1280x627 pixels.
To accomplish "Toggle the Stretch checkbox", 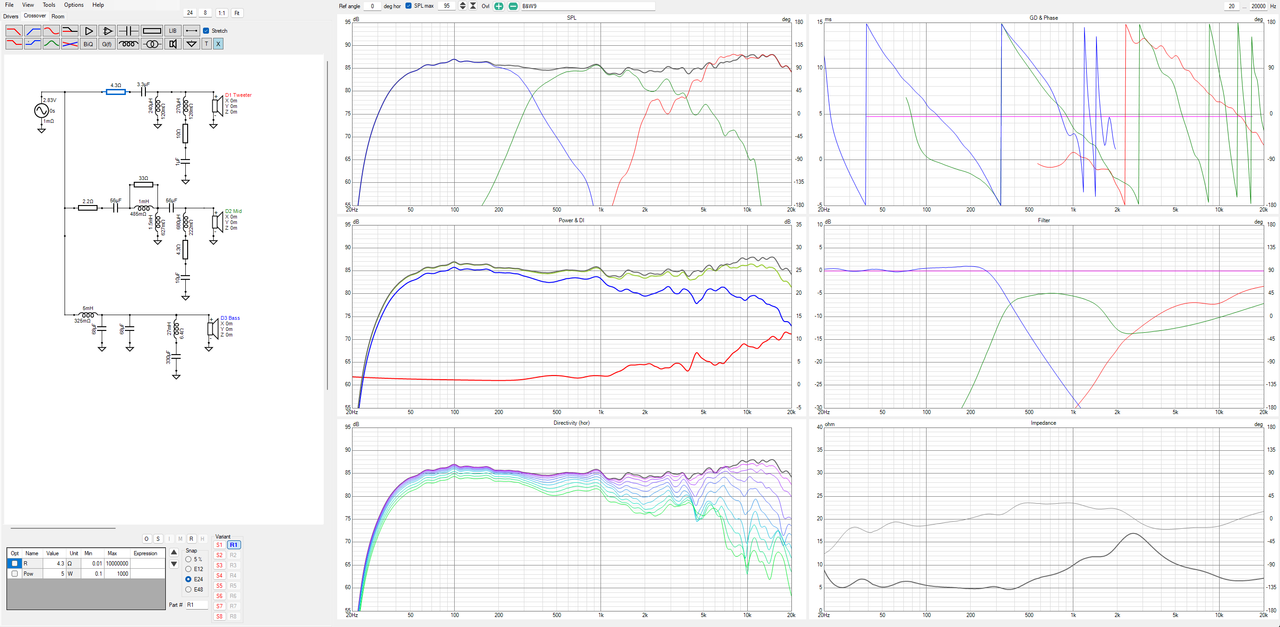I will pos(206,31).
